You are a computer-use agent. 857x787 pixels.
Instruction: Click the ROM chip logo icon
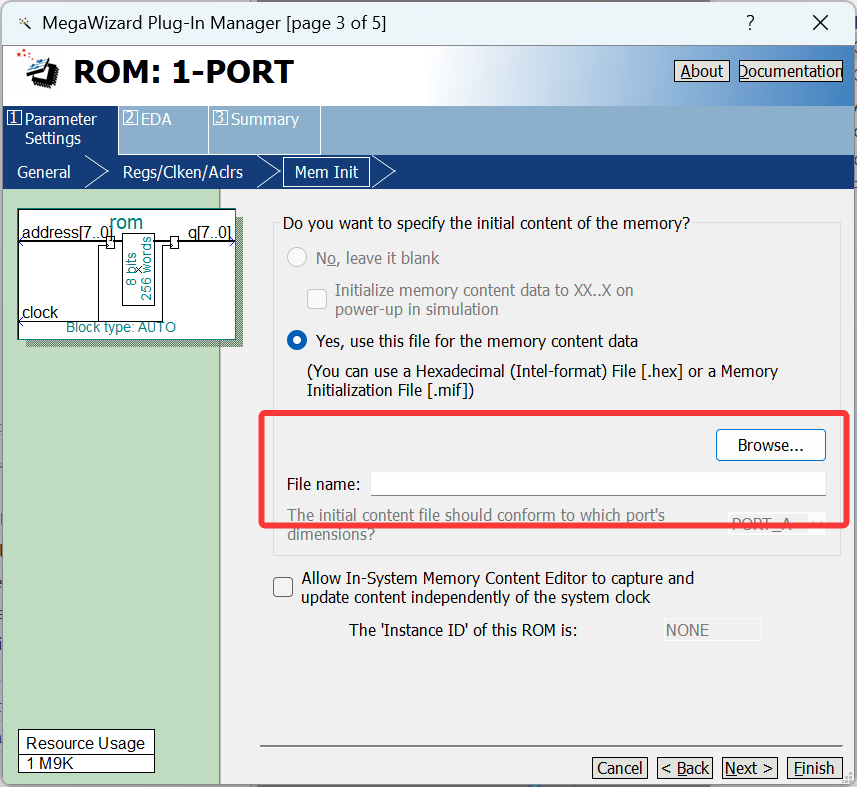click(39, 70)
